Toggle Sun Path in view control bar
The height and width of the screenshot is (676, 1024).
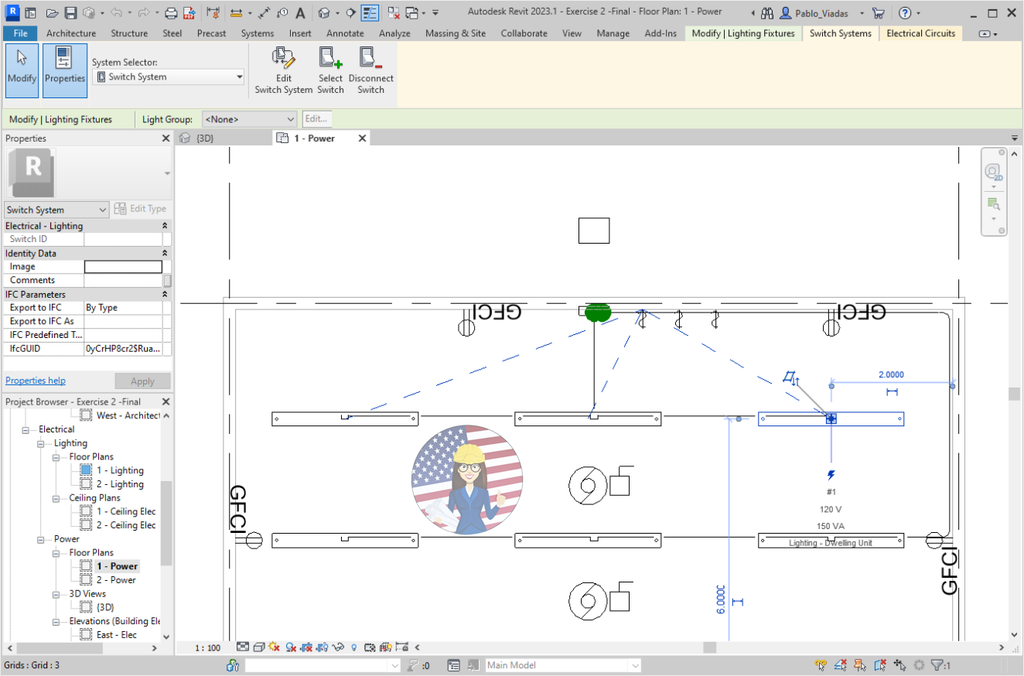[x=274, y=647]
